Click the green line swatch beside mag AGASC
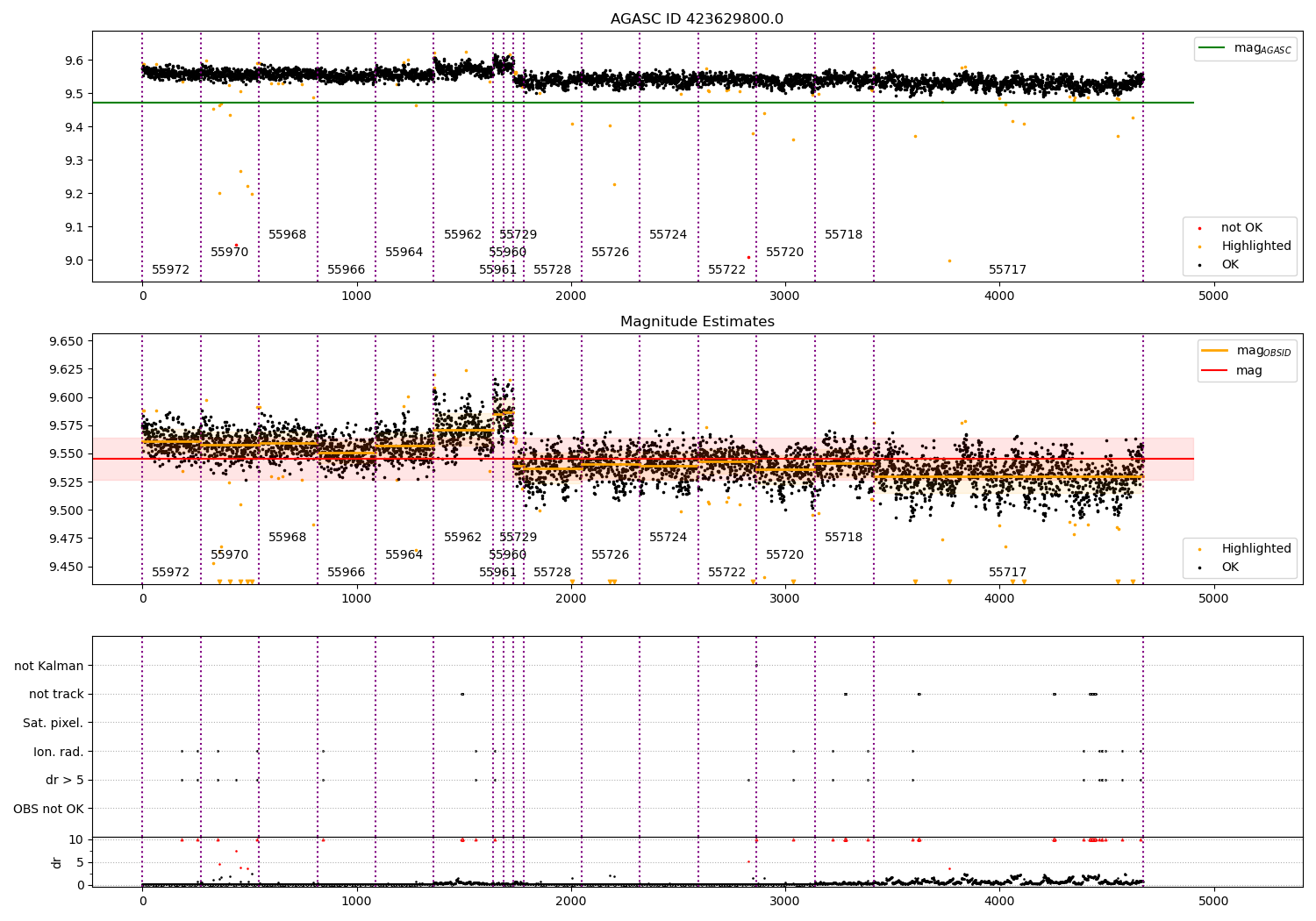 click(x=1213, y=48)
